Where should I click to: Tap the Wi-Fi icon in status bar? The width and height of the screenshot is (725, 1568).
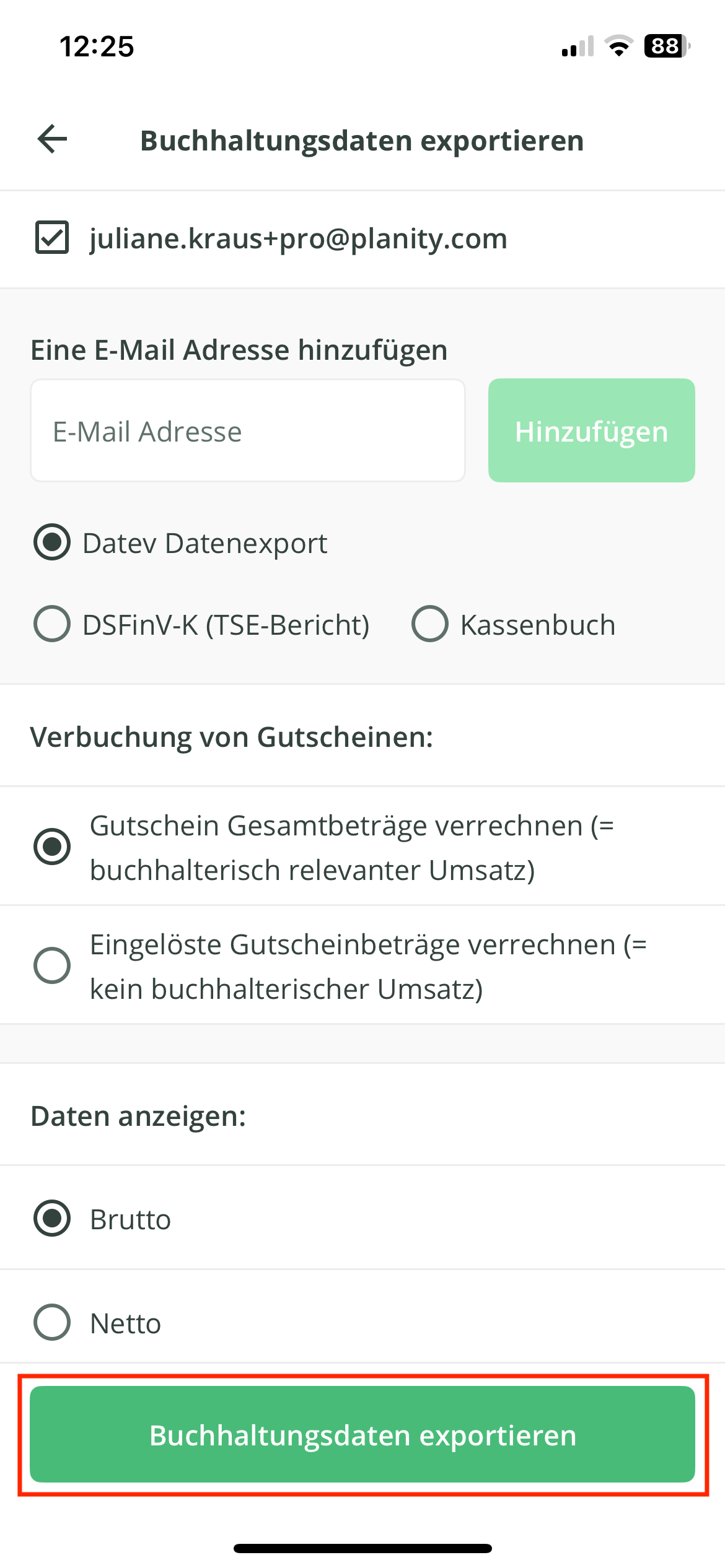pos(618,46)
